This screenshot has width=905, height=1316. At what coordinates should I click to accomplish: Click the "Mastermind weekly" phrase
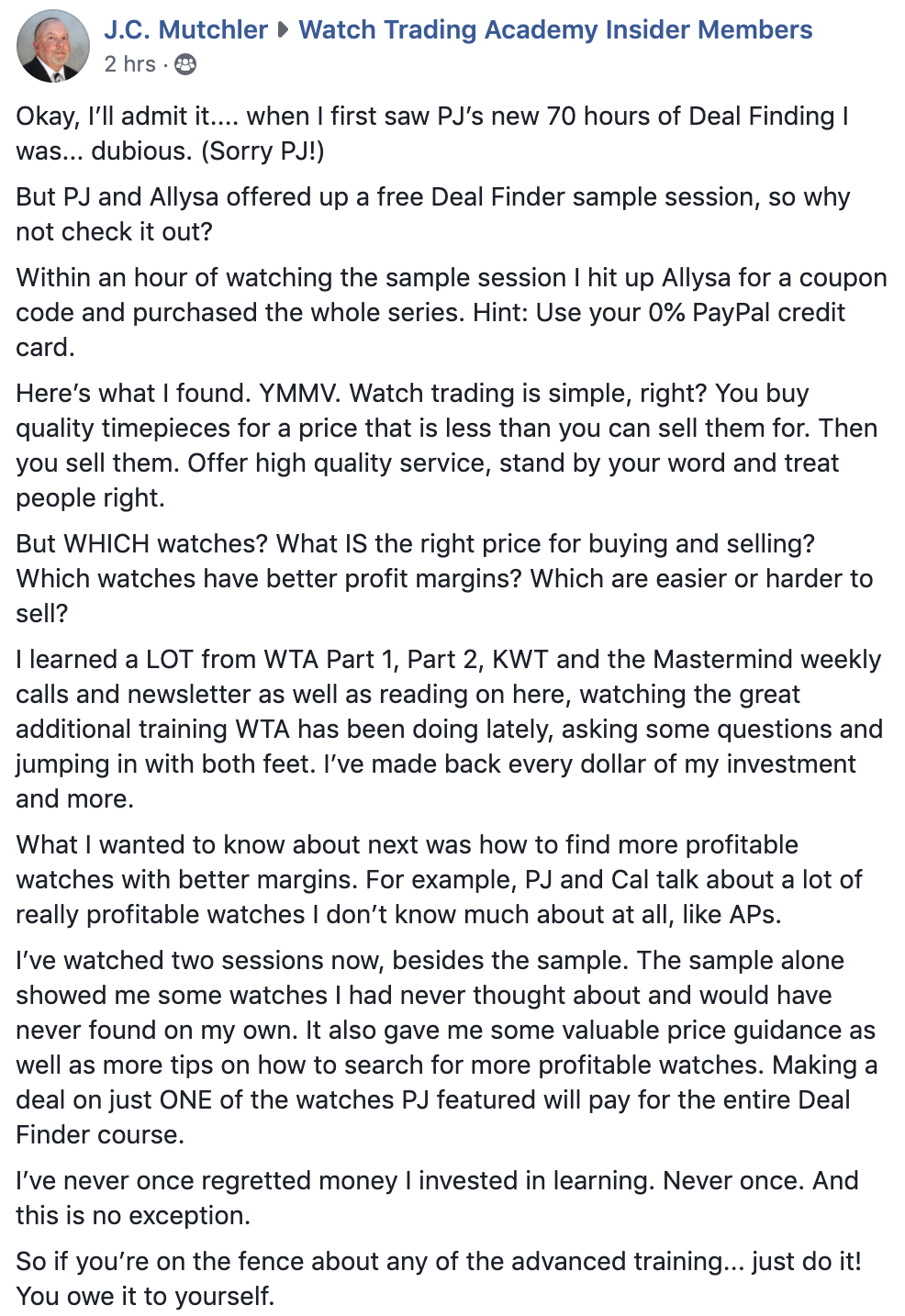click(767, 659)
